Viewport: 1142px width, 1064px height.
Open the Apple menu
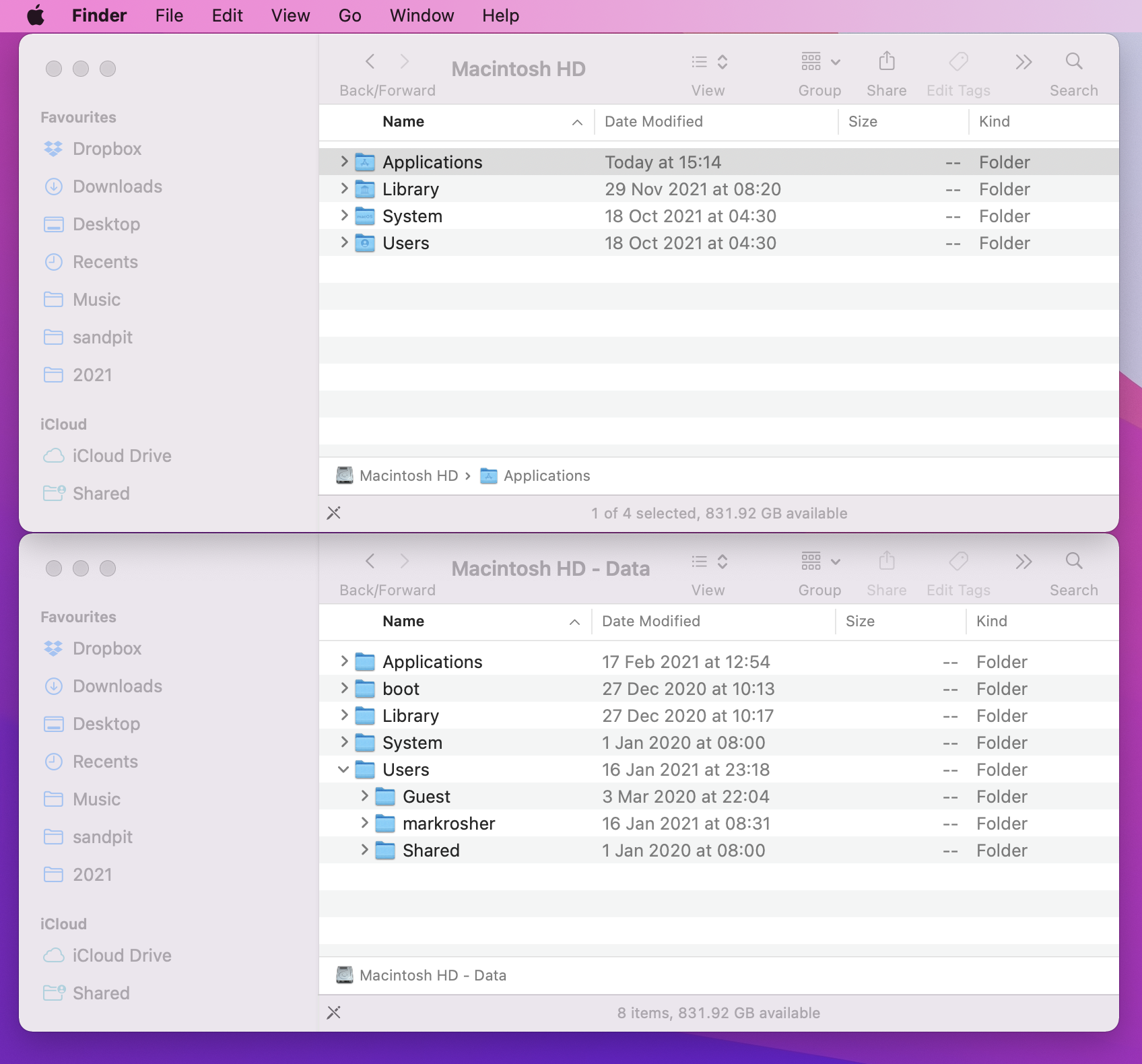[x=36, y=15]
